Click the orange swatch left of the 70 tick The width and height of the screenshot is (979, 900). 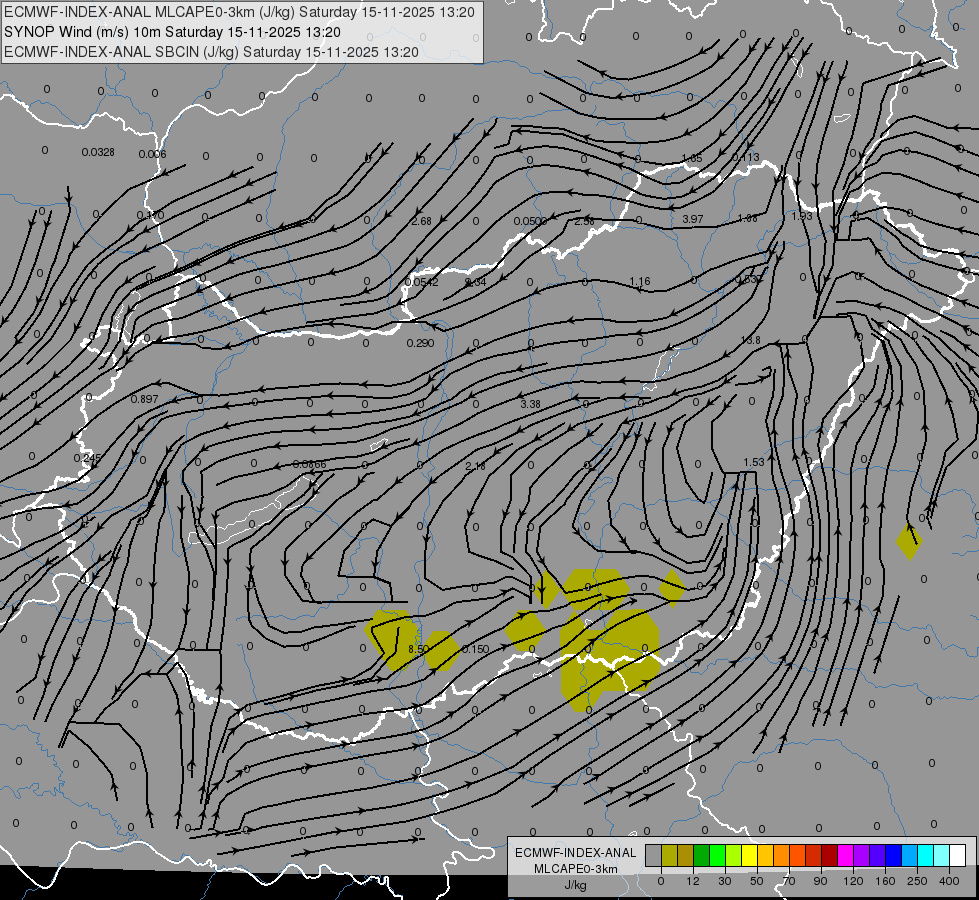point(782,855)
